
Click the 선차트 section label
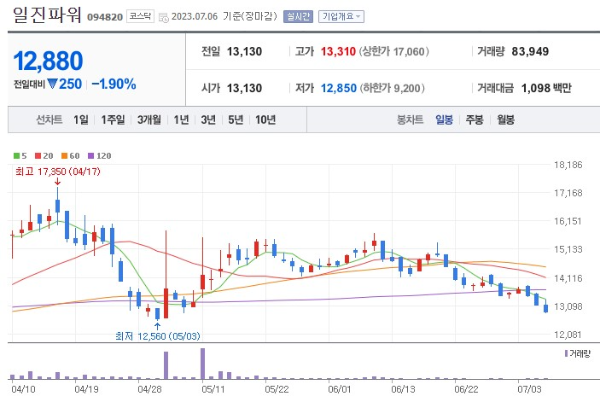(49, 120)
